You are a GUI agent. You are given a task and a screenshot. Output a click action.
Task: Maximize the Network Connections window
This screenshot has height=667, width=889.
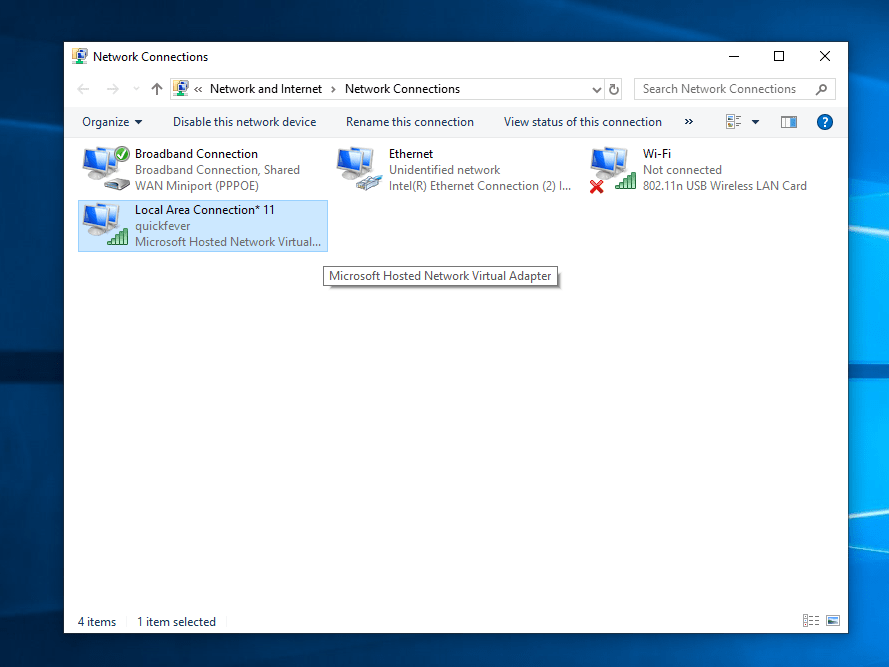click(x=779, y=56)
